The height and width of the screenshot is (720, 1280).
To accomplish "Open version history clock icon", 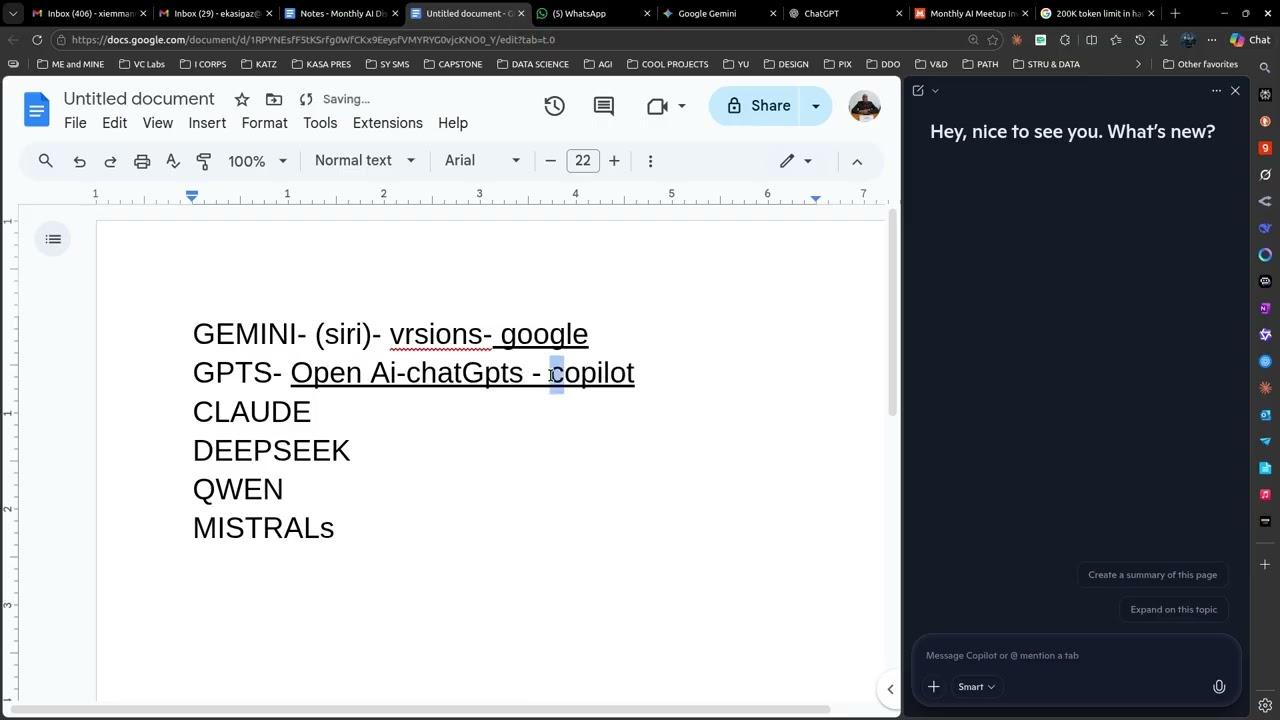I will (554, 106).
